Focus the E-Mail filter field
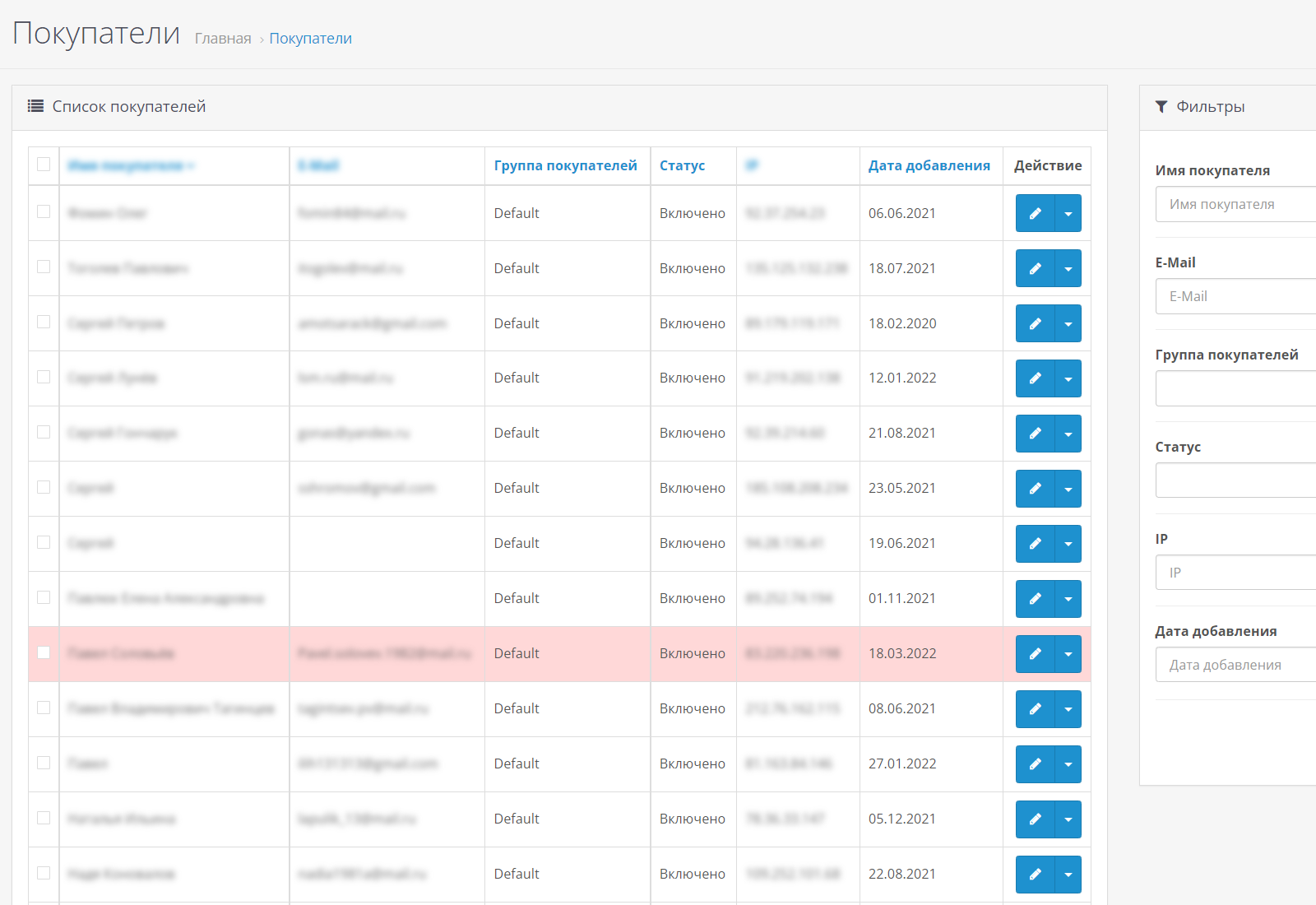Screen dimensions: 1316x905 [1235, 296]
